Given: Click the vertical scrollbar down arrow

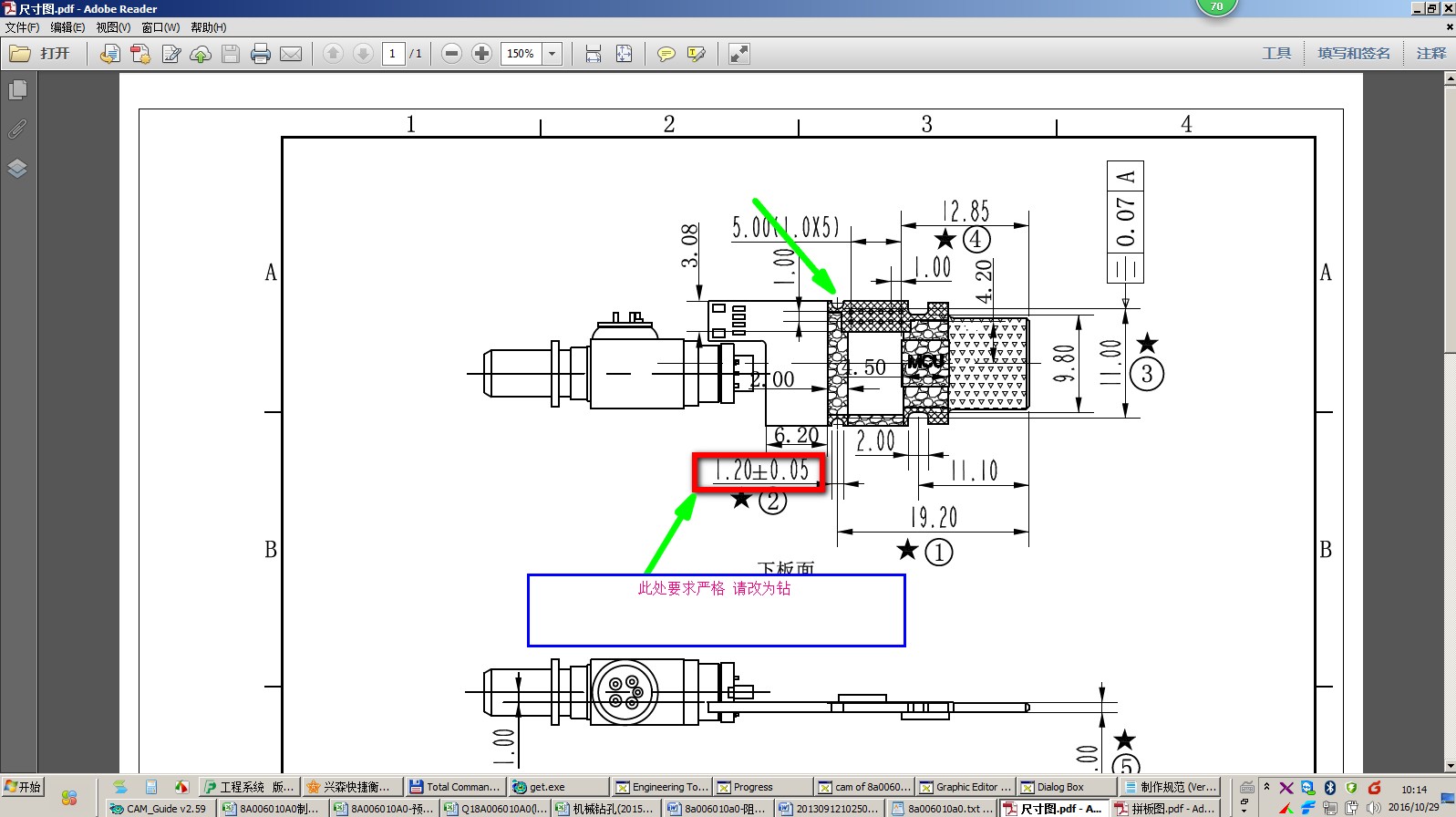Looking at the screenshot, I should [1450, 766].
